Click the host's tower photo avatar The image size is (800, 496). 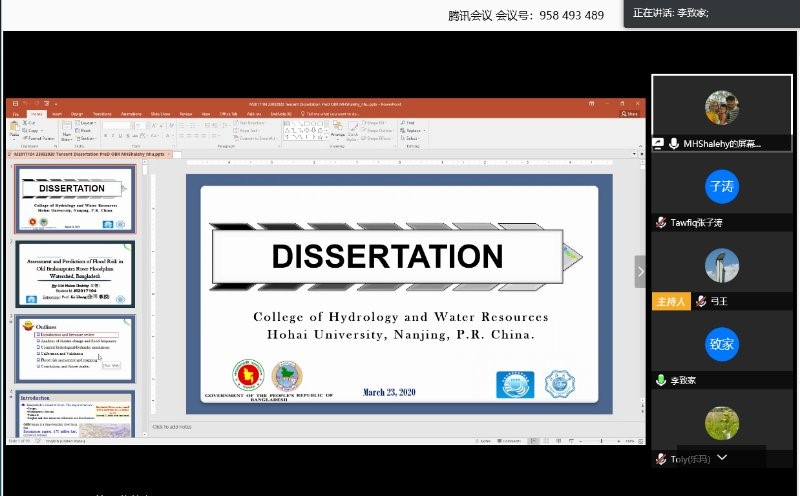coord(722,265)
